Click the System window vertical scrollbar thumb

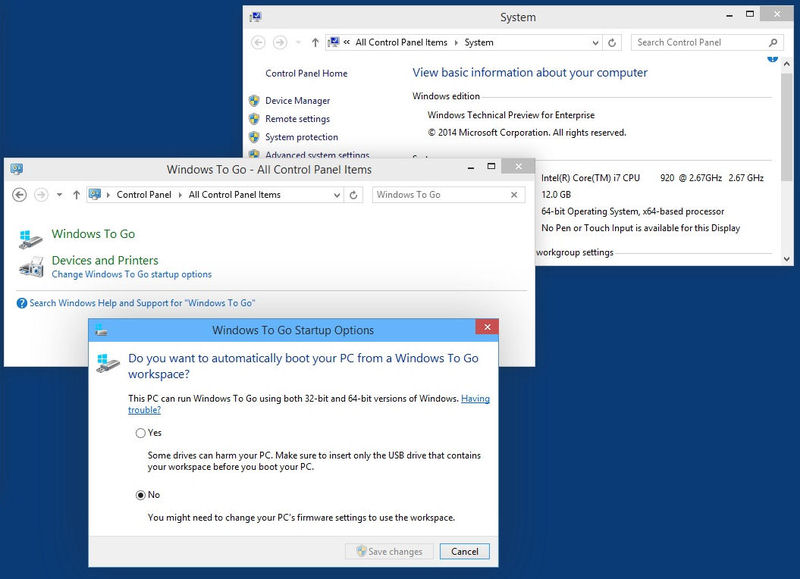787,127
